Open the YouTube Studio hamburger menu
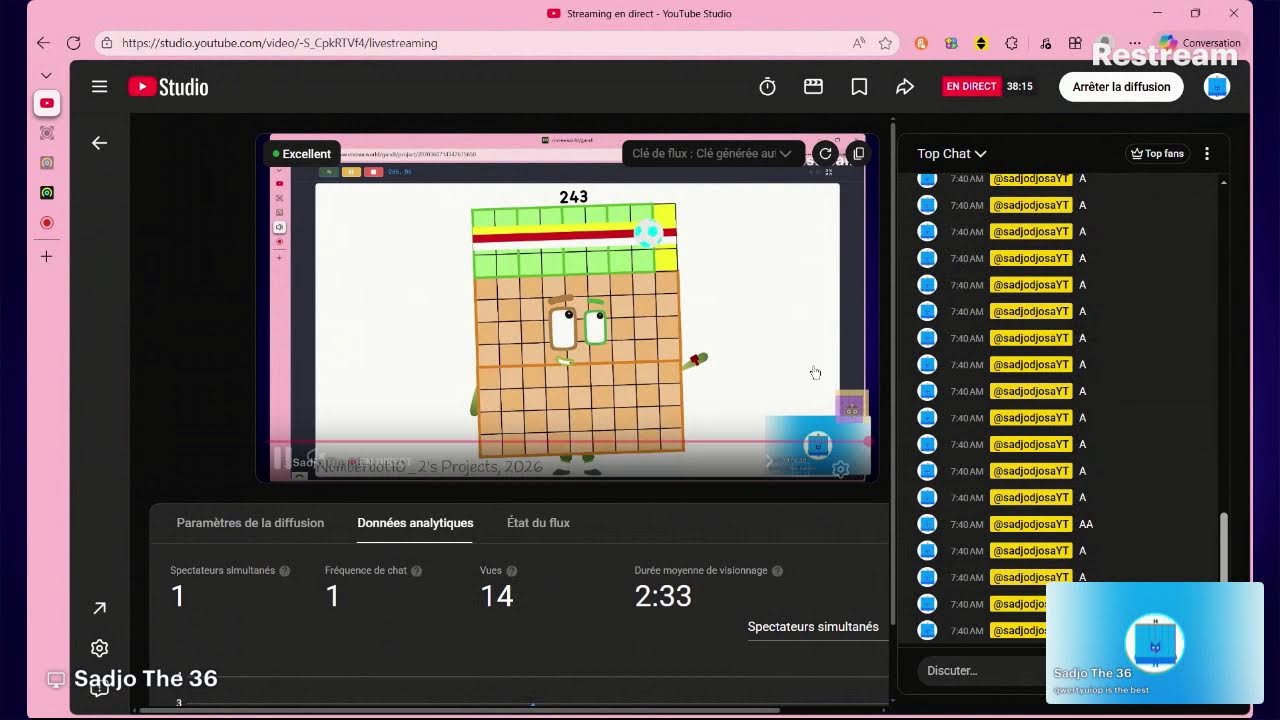Image resolution: width=1280 pixels, height=720 pixels. coord(99,87)
